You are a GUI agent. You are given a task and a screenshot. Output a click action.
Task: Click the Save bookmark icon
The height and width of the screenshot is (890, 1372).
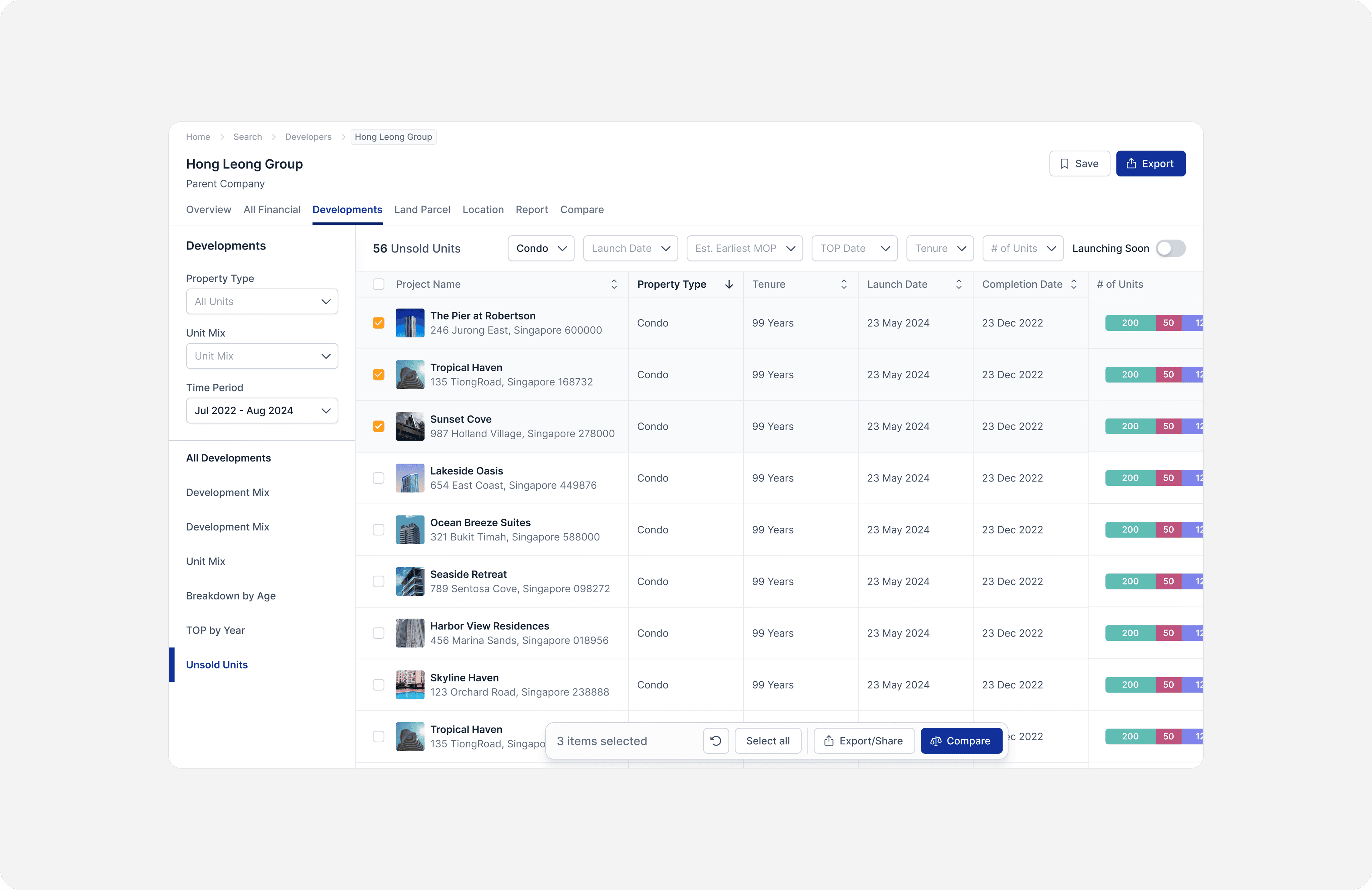pyautogui.click(x=1064, y=164)
